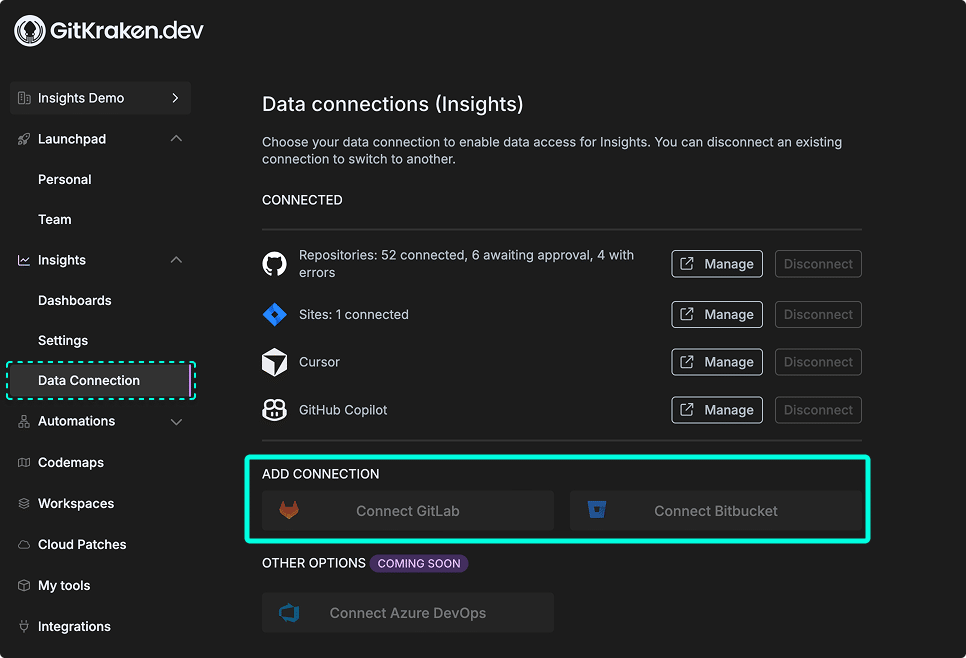Click the Cursor cube icon
This screenshot has width=966, height=658.
coord(274,362)
